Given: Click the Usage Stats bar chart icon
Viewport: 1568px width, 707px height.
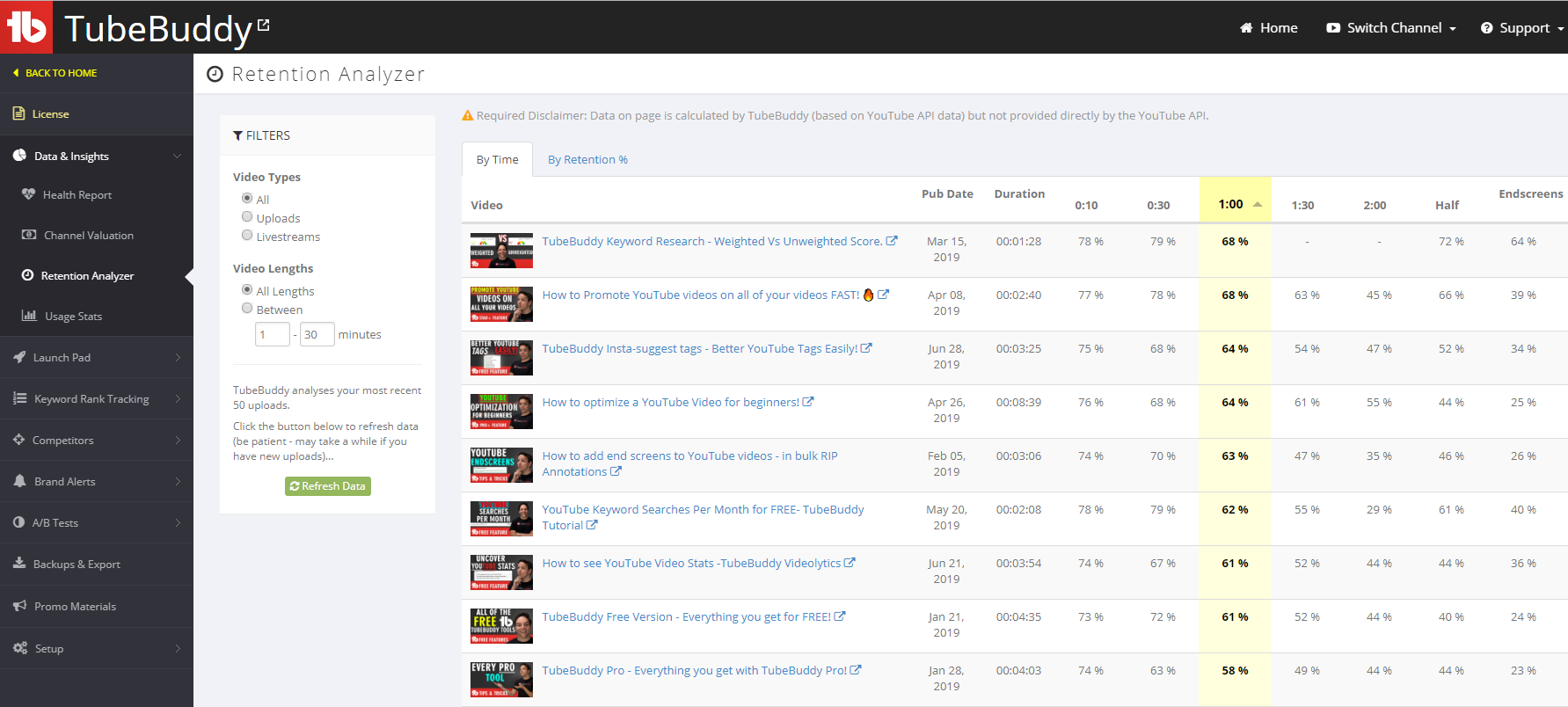Looking at the screenshot, I should tap(29, 316).
